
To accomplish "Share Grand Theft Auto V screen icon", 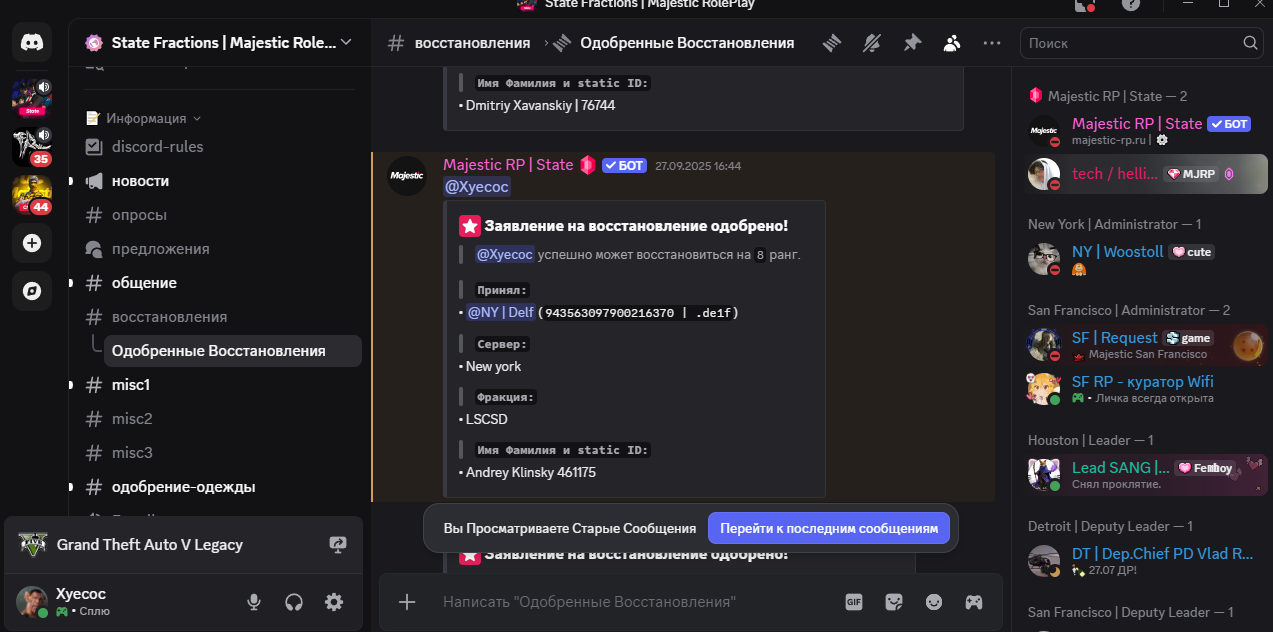I will point(337,545).
